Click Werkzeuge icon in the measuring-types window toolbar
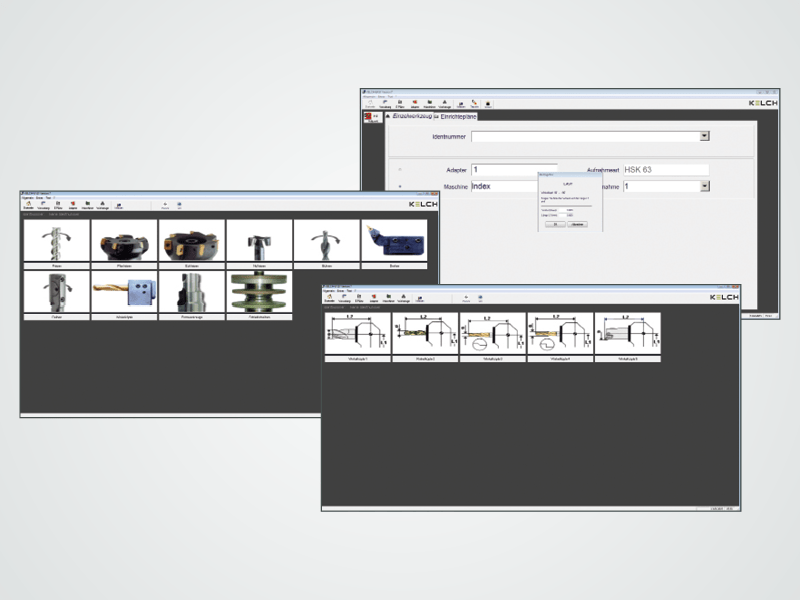This screenshot has height=600, width=800. (404, 298)
